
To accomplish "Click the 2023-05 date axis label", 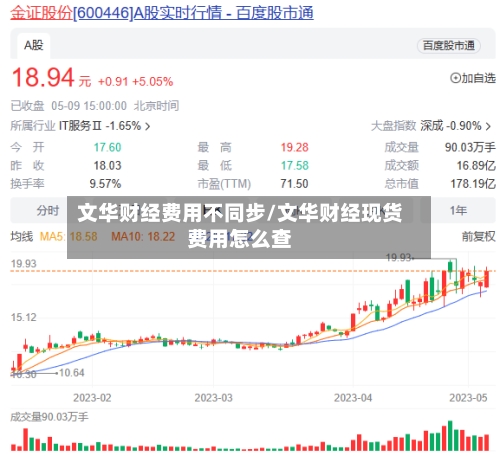I will point(468,398).
